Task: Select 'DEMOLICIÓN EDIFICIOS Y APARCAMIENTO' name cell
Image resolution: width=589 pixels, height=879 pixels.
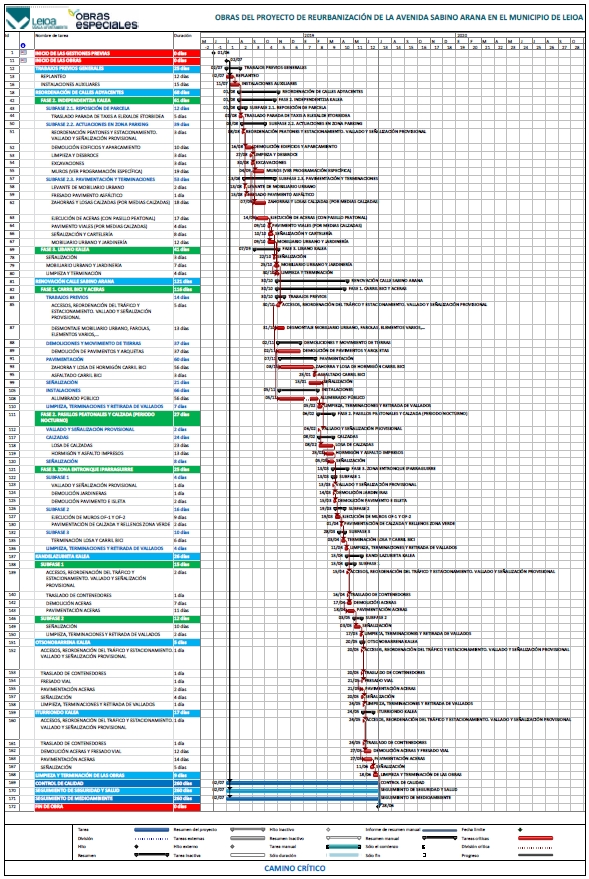Action: coord(103,147)
